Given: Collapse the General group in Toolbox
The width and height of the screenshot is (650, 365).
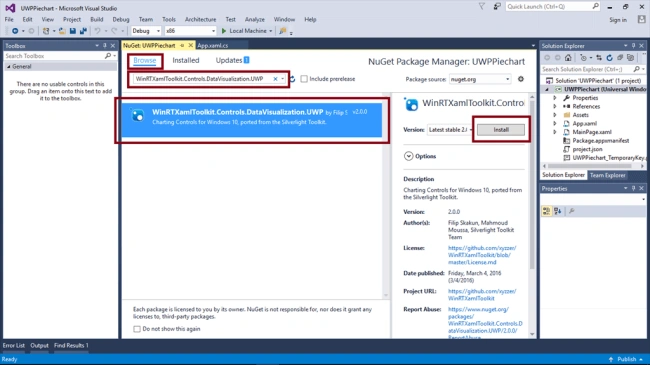Looking at the screenshot, I should click(8, 66).
